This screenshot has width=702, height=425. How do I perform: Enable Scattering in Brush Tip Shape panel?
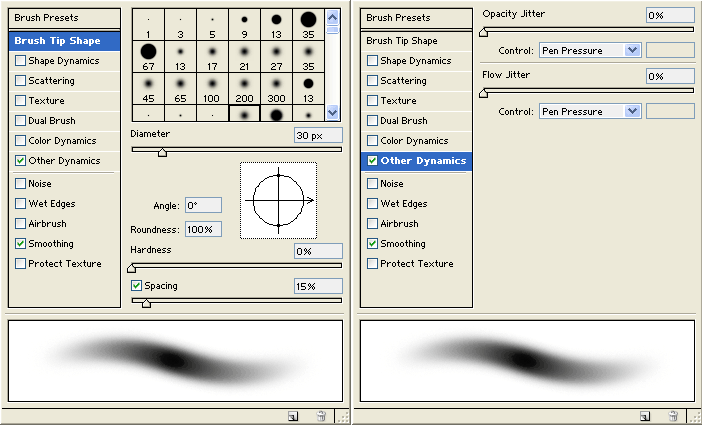click(20, 81)
